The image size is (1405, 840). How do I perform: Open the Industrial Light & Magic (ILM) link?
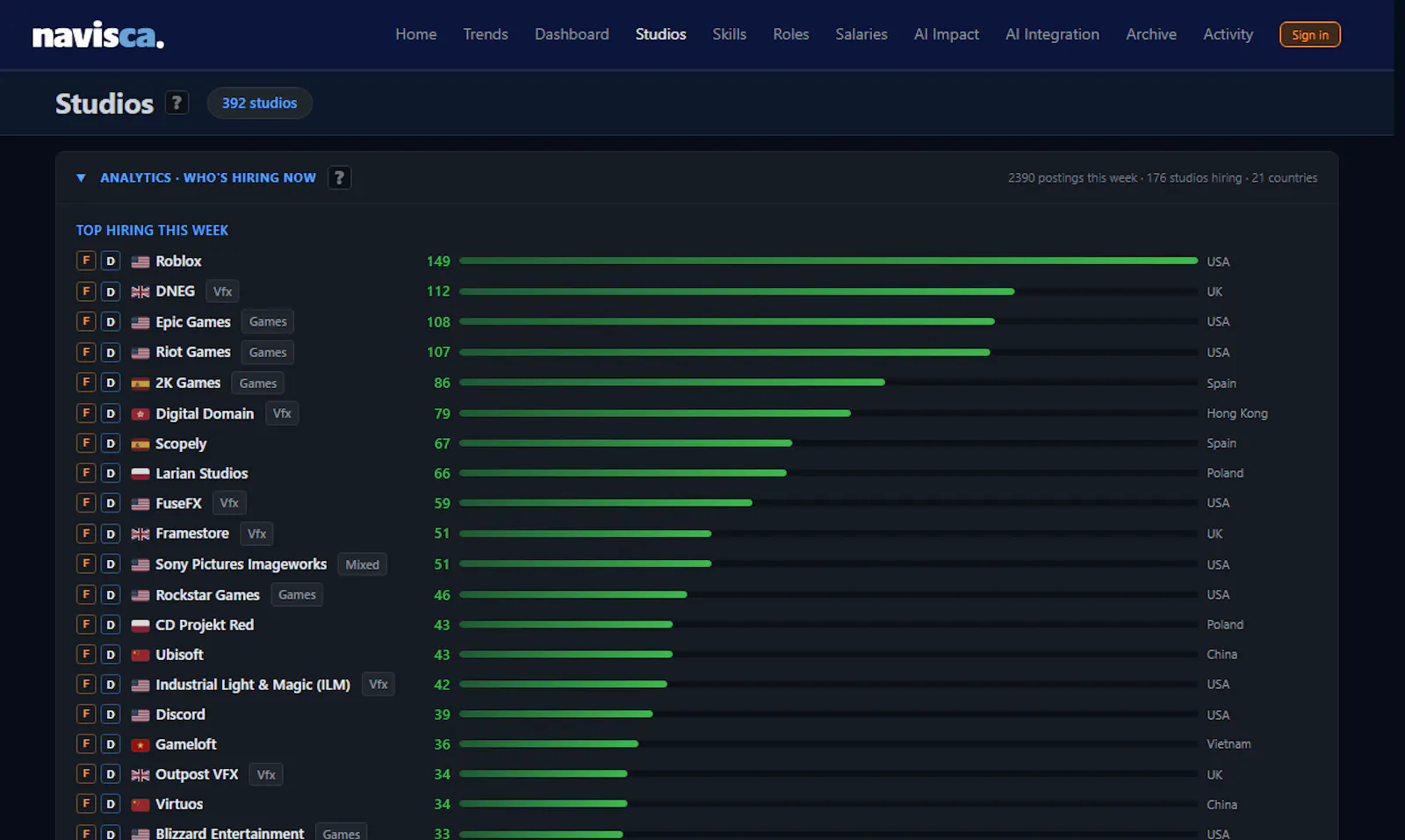[253, 685]
